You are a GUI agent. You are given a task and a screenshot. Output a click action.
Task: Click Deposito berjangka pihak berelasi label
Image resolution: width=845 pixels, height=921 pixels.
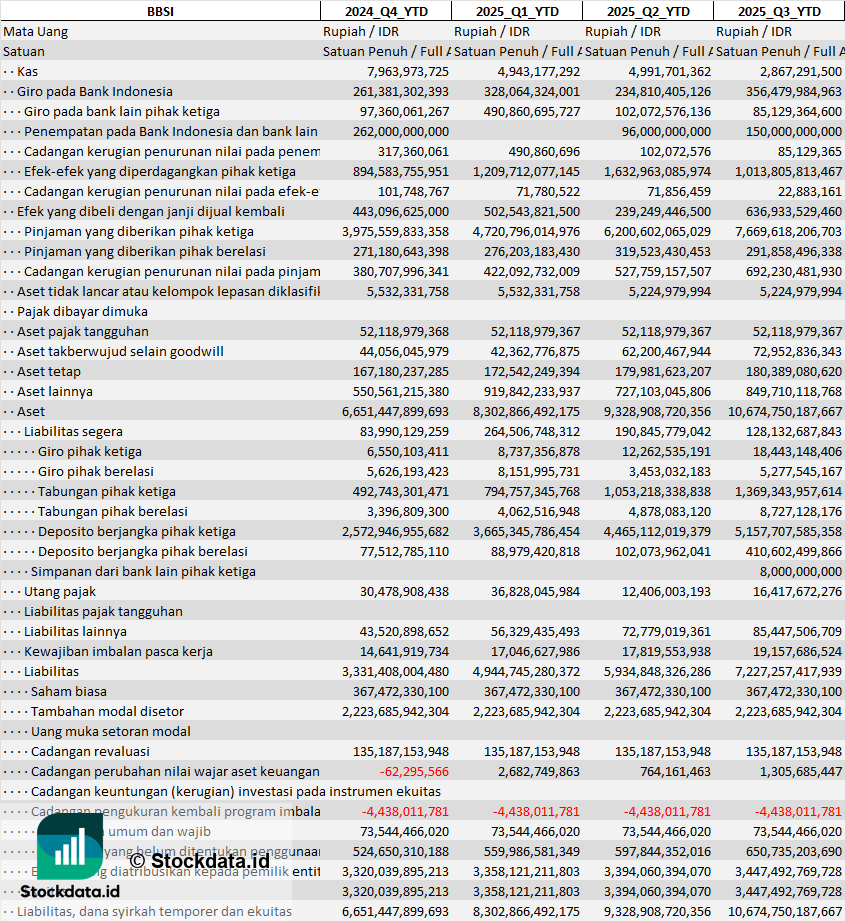pyautogui.click(x=143, y=551)
